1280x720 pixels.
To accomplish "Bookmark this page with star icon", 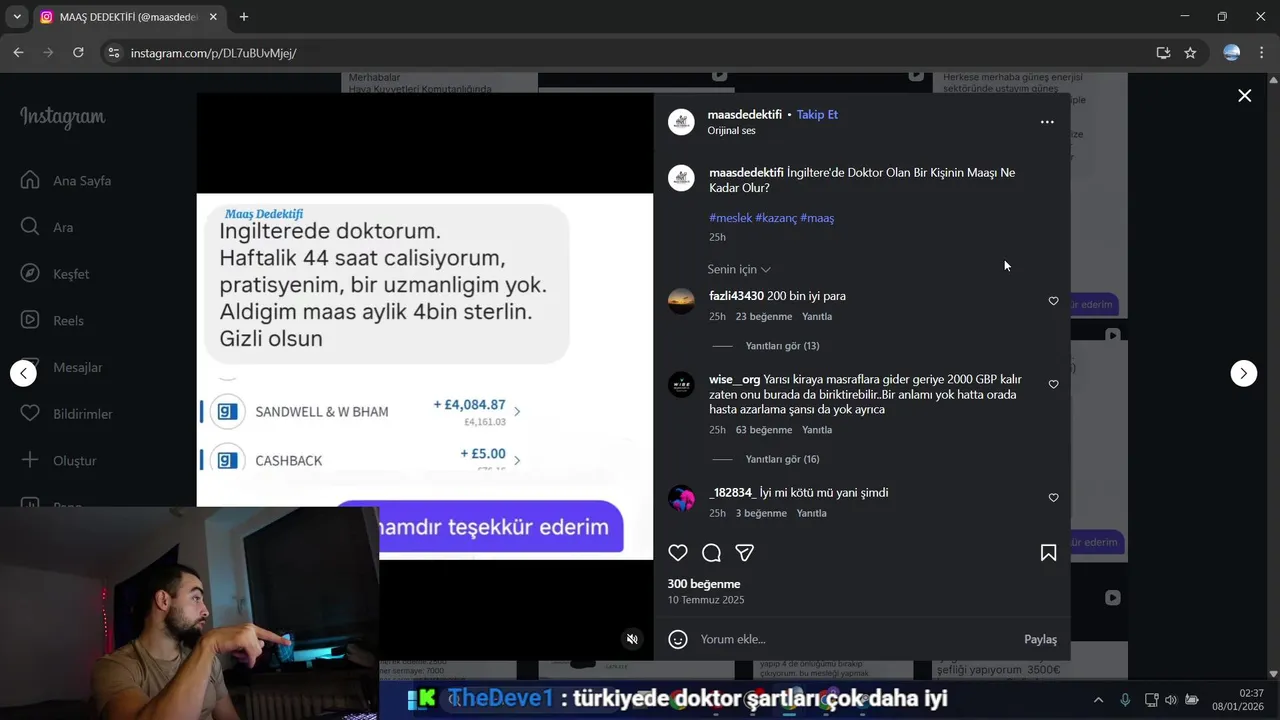I will pos(1190,53).
